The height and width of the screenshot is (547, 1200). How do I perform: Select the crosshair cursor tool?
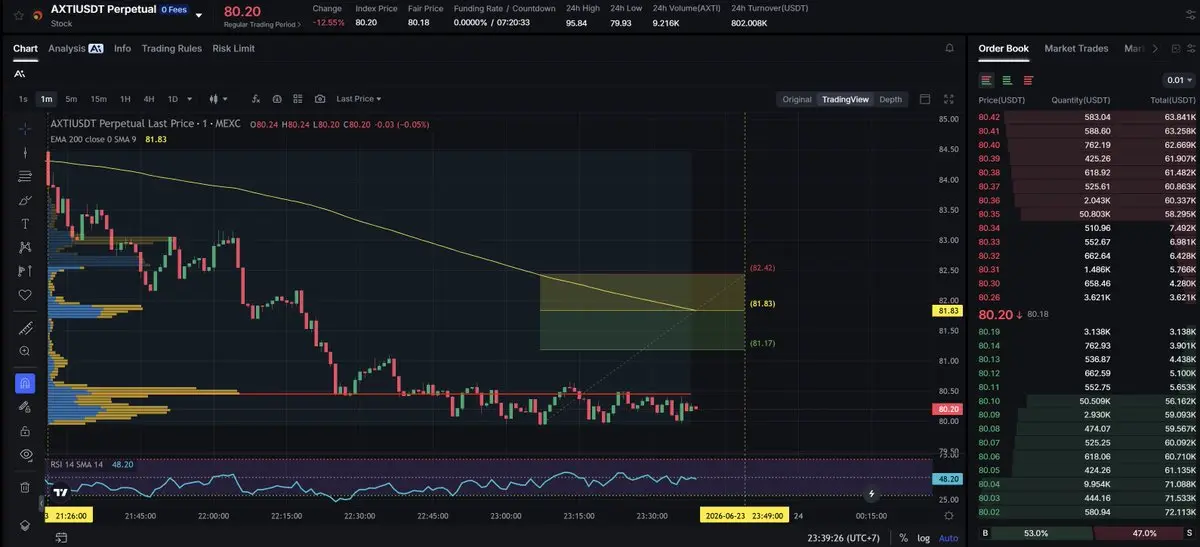tap(25, 129)
